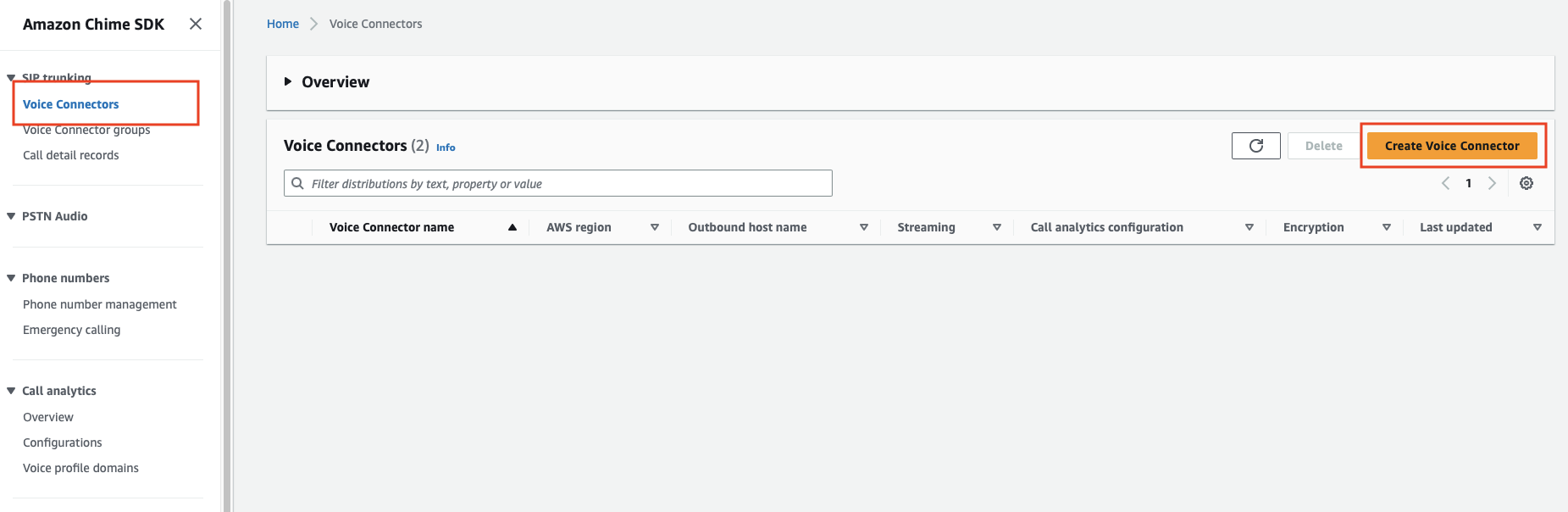This screenshot has height=512, width=1568.
Task: Click Voice Connector name column header
Action: (x=391, y=227)
